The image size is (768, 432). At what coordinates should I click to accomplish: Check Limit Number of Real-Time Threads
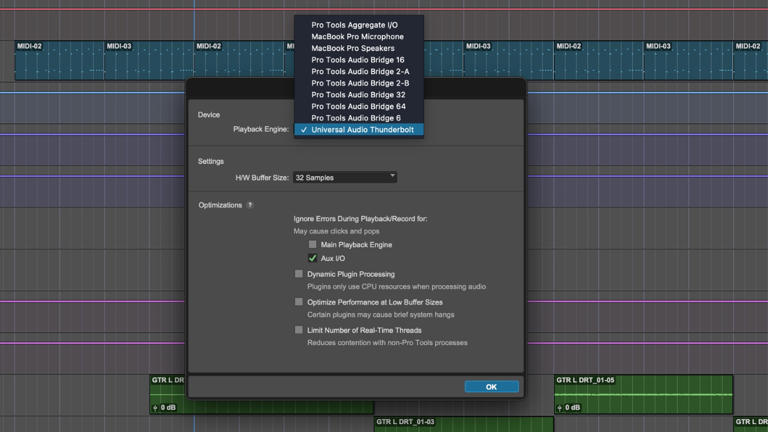pyautogui.click(x=299, y=330)
